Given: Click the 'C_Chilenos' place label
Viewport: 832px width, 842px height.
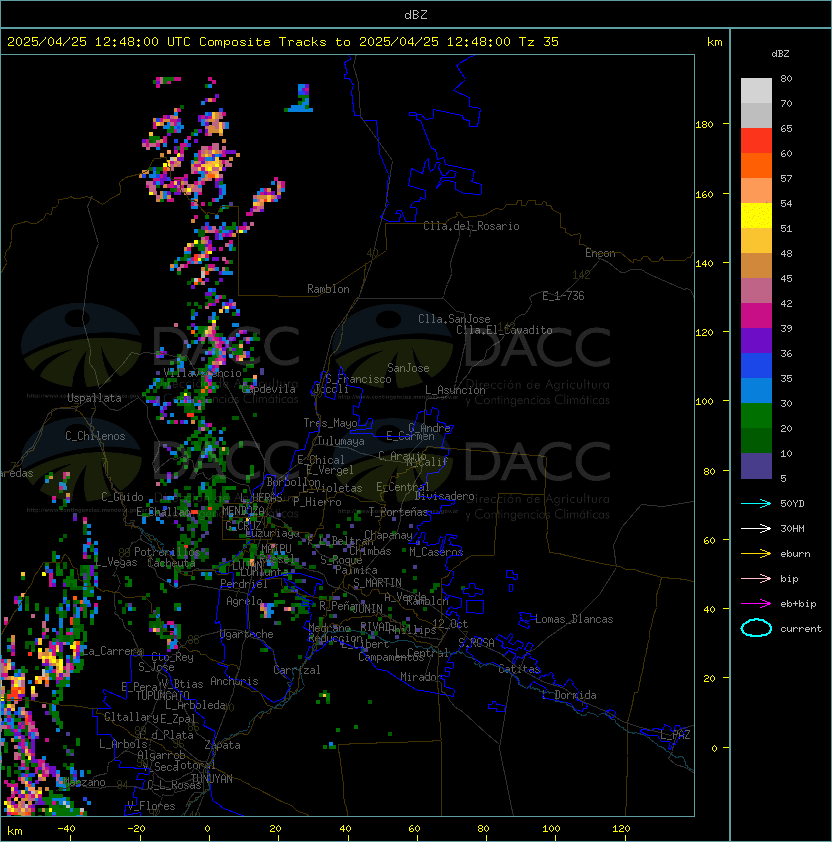Looking at the screenshot, I should click(95, 436).
